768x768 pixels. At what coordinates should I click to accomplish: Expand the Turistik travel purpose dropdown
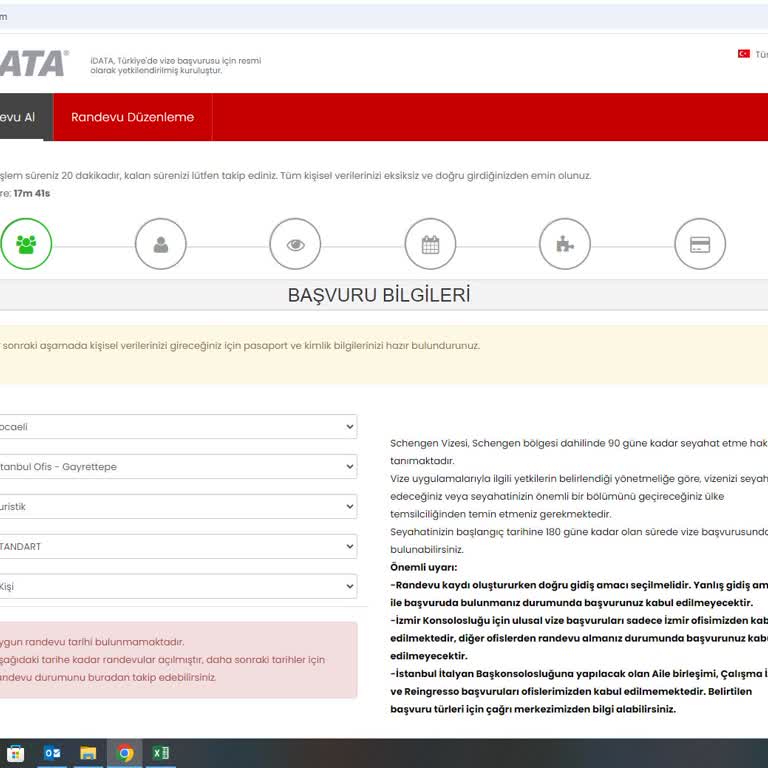178,506
